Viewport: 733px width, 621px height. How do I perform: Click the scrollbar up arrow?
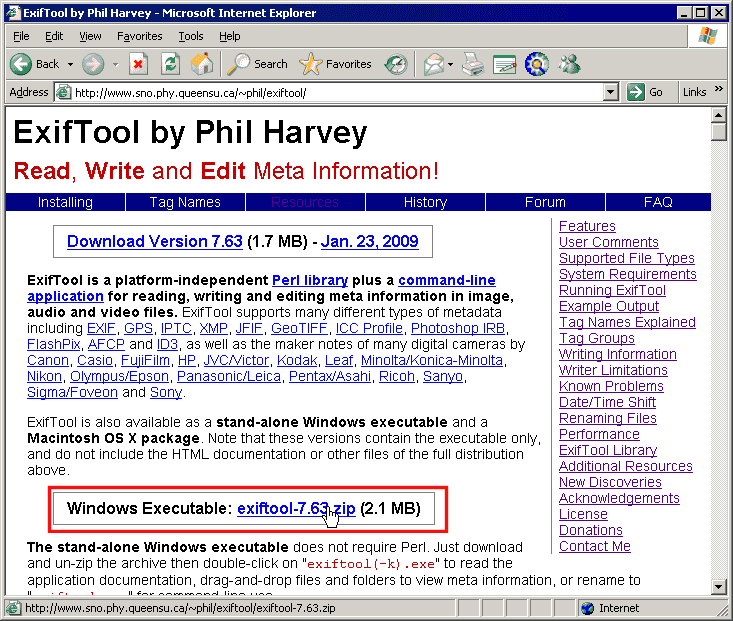coord(719,115)
